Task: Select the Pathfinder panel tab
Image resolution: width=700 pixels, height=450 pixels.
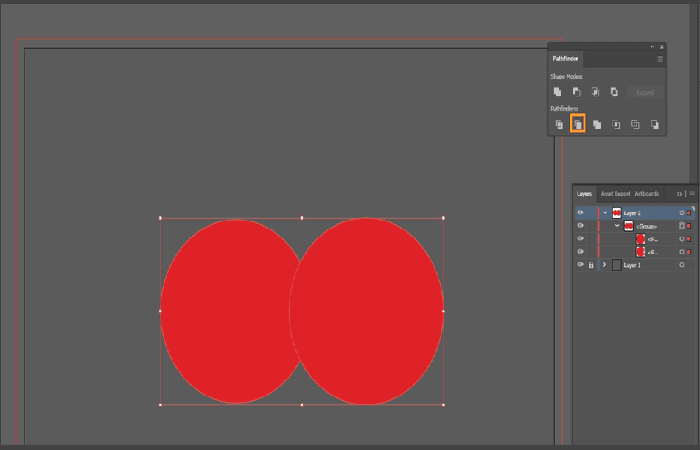Action: (x=565, y=59)
